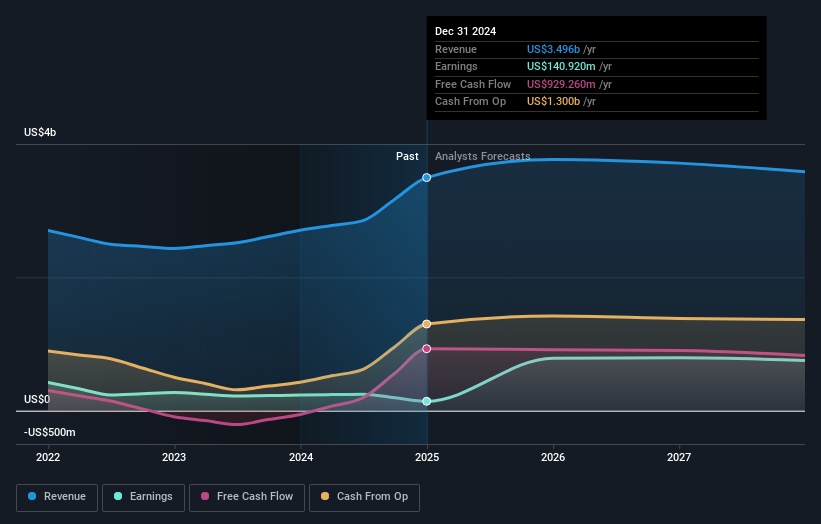Click the US$4b y-axis label
Screen dimensions: 821x524
pos(40,132)
